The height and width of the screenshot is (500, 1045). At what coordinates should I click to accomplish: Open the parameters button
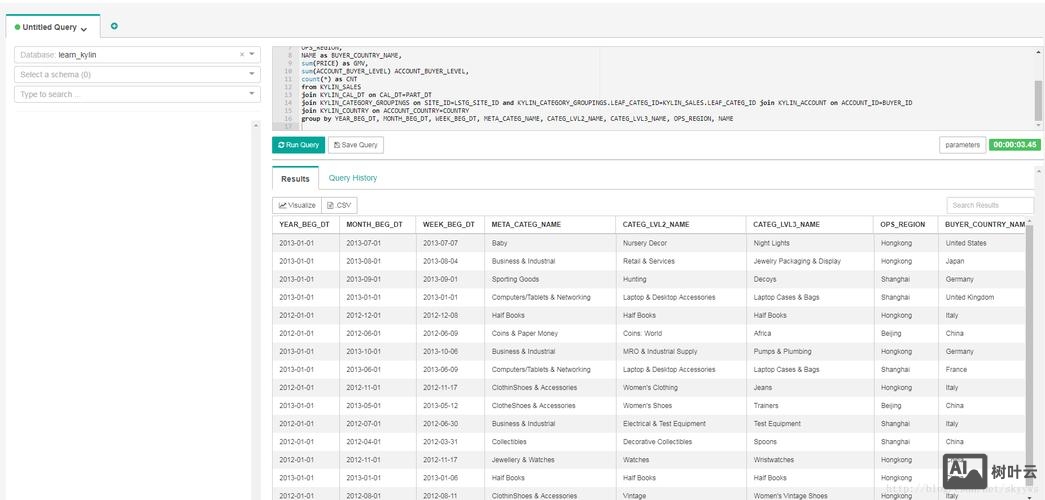(962, 145)
